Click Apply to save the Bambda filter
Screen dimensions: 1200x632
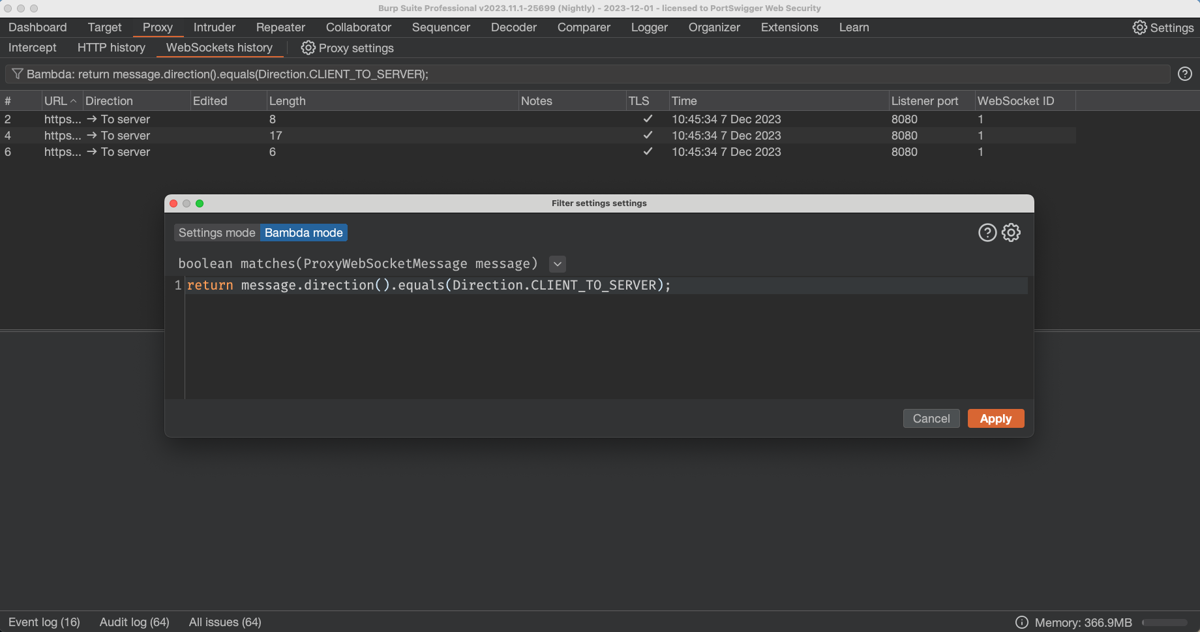point(996,419)
